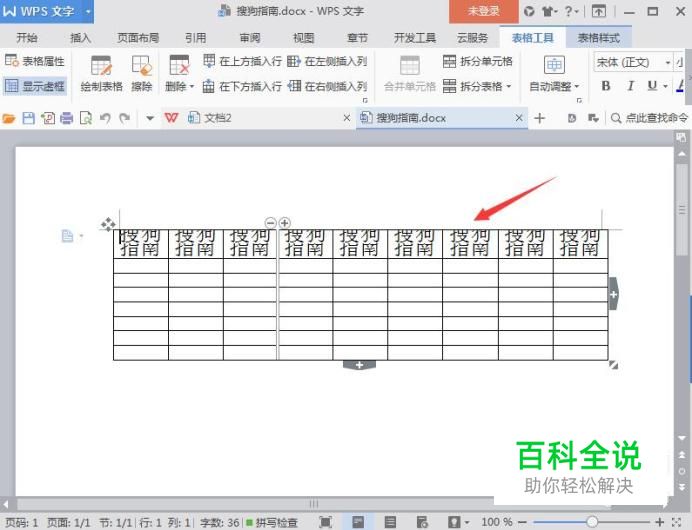The width and height of the screenshot is (692, 530).
Task: Toggle the 显示虚框 gridlines option
Action: pos(35,86)
